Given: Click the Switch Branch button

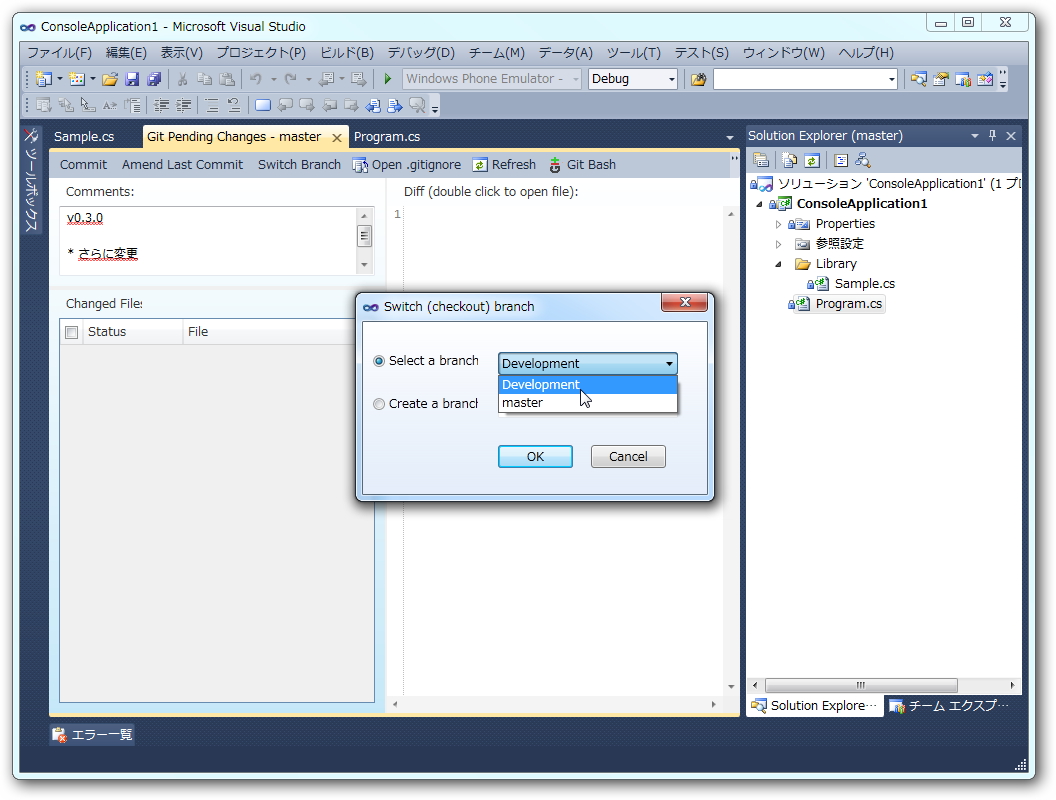Looking at the screenshot, I should pos(299,165).
